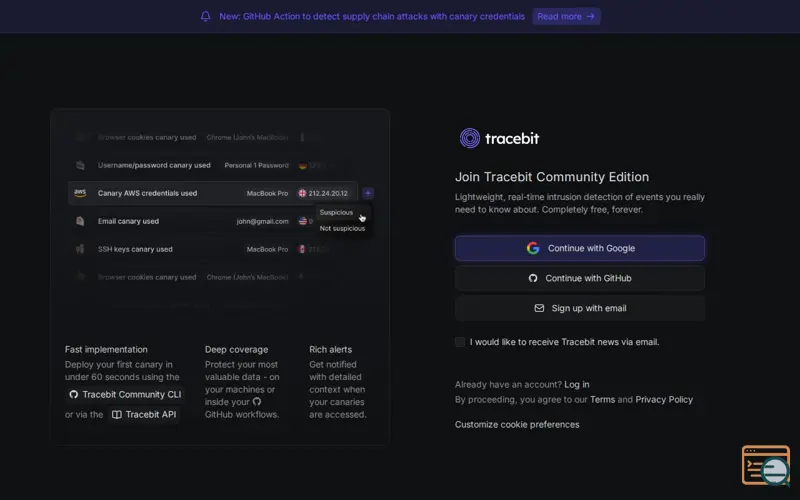
Task: Continue with Google sign-in
Action: click(x=580, y=248)
